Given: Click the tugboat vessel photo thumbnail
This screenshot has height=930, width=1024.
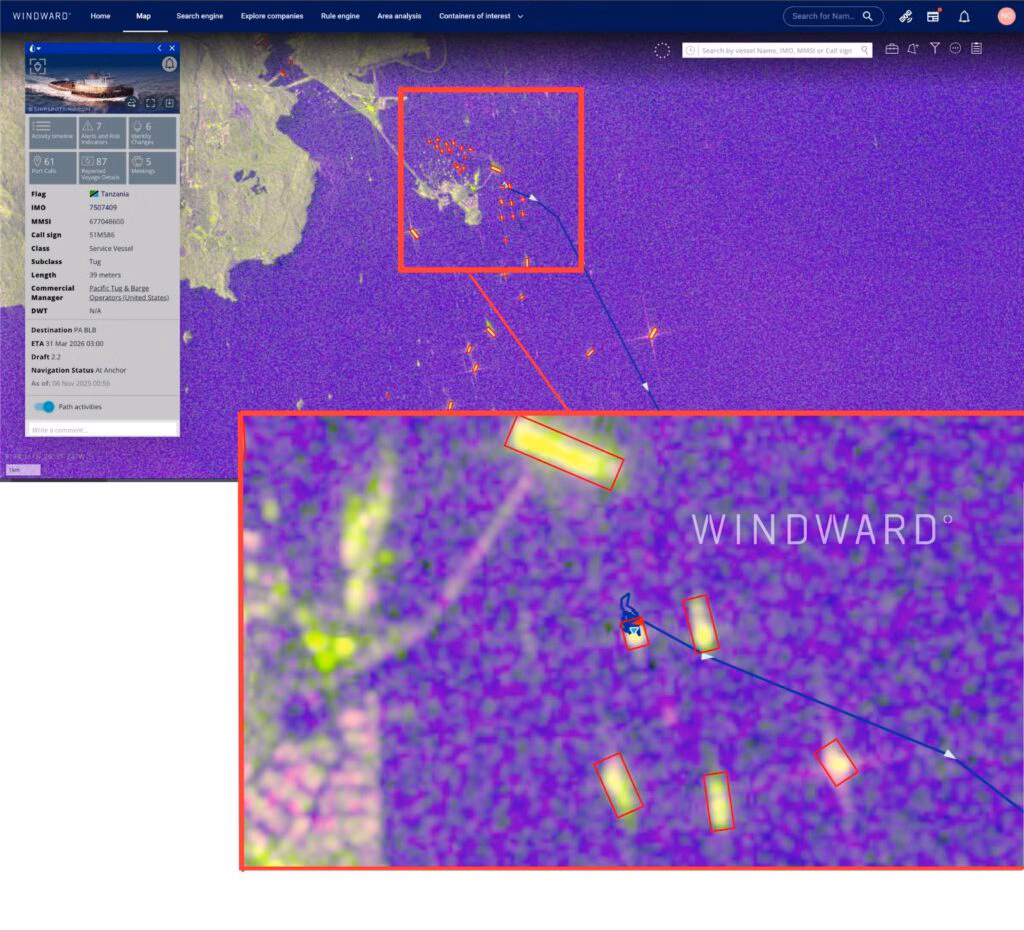Looking at the screenshot, I should tap(102, 85).
